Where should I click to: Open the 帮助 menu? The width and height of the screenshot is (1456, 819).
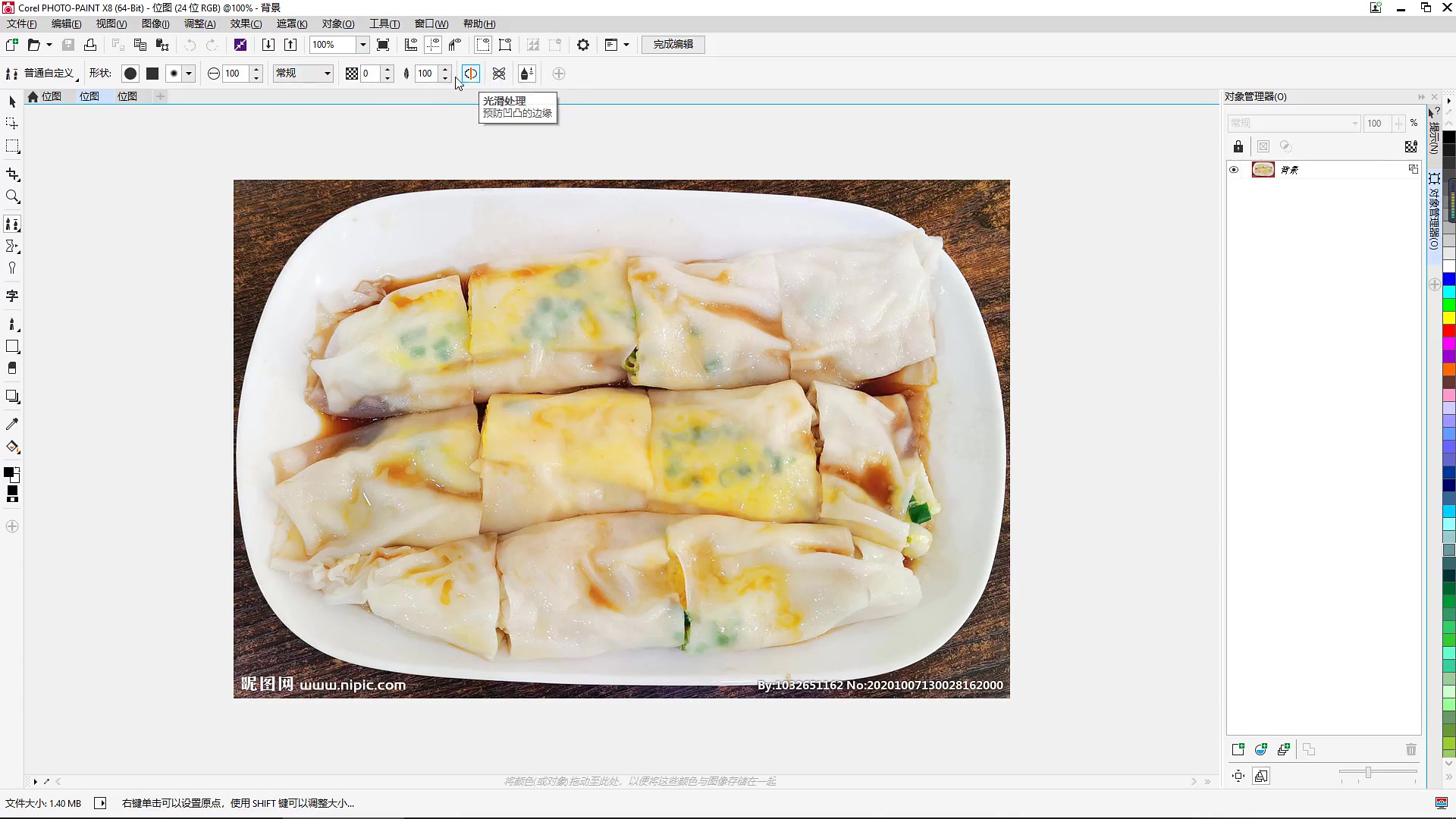pos(479,24)
